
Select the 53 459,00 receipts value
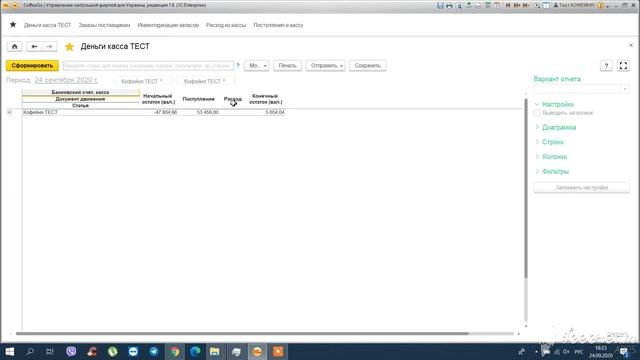click(207, 112)
